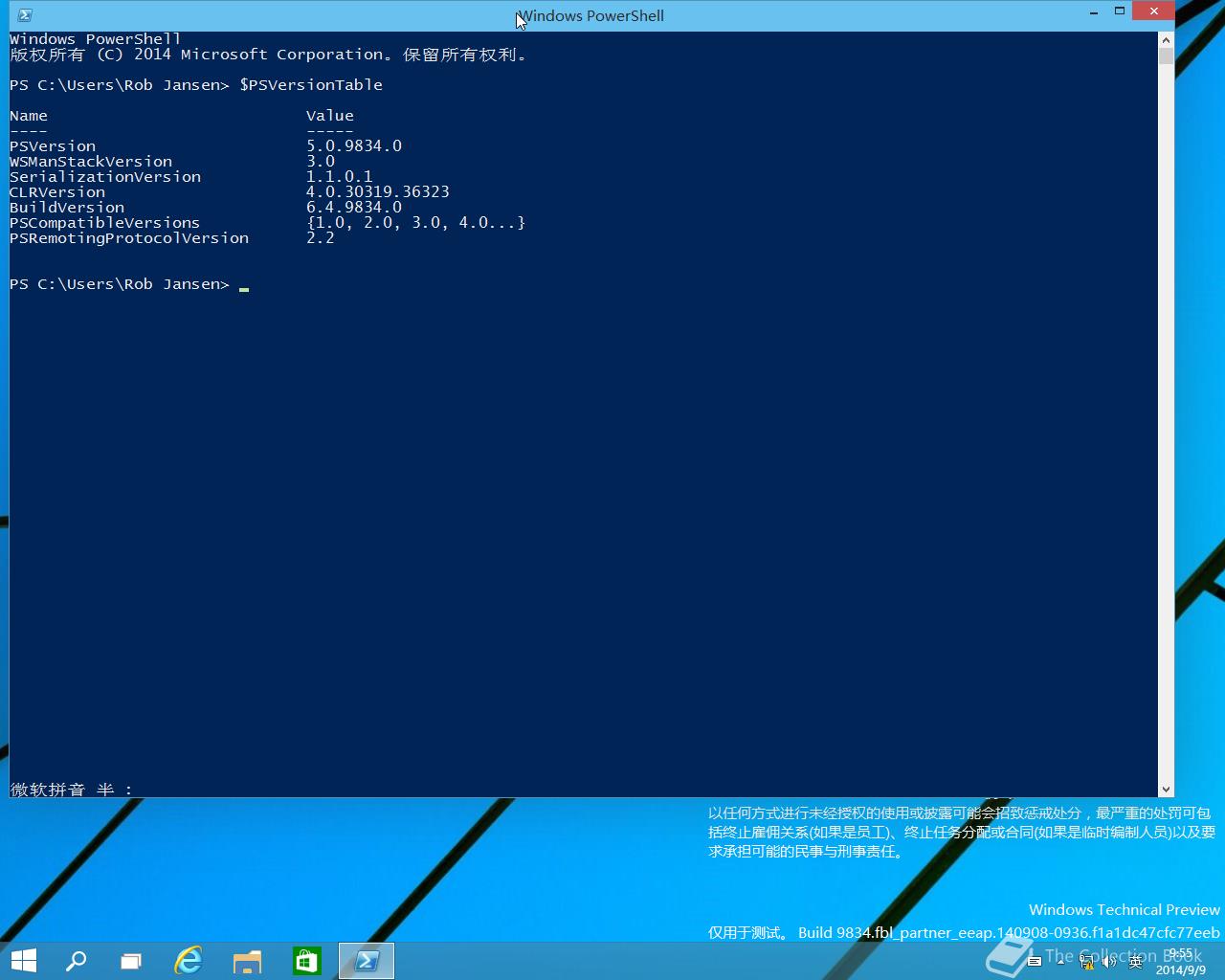Open File Explorer from the taskbar
This screenshot has width=1225, height=980.
pos(248,961)
